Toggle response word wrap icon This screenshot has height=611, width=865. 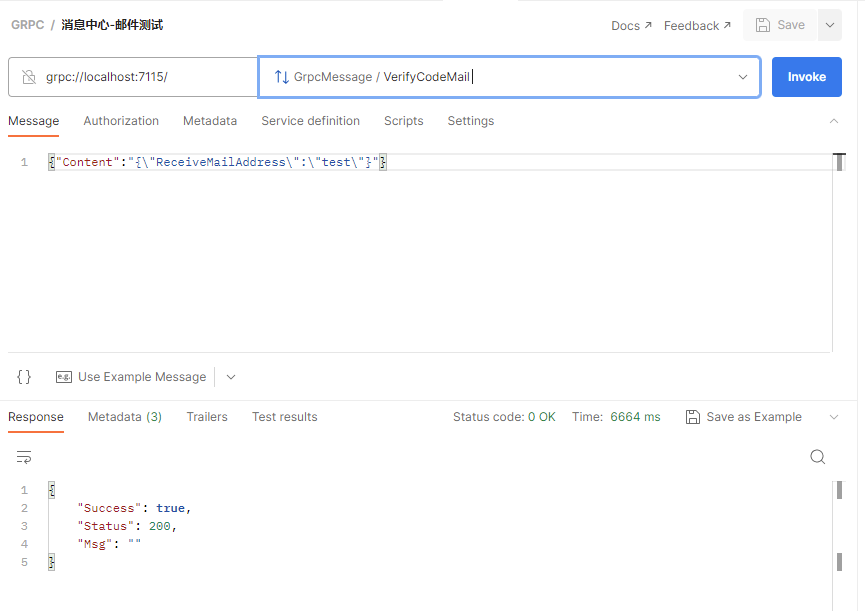(24, 457)
